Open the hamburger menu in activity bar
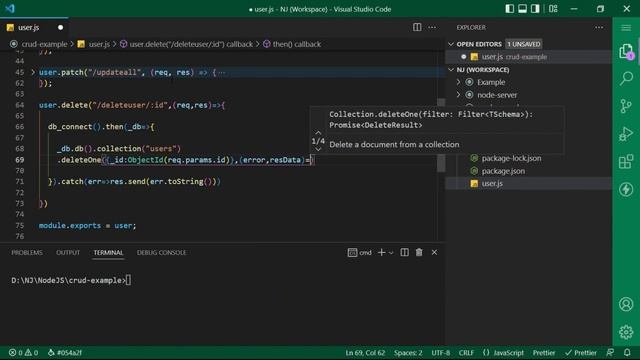This screenshot has height=360, width=640. tap(626, 27)
